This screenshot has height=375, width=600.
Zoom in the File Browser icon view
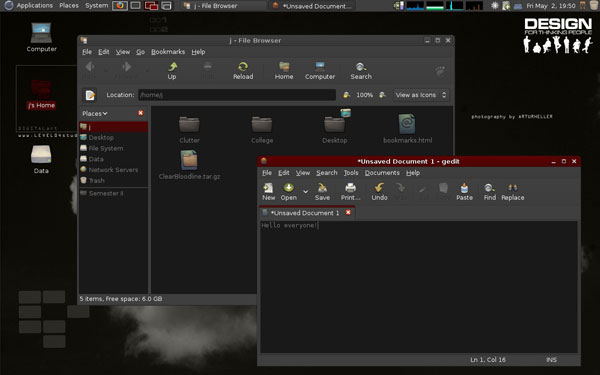[x=382, y=95]
